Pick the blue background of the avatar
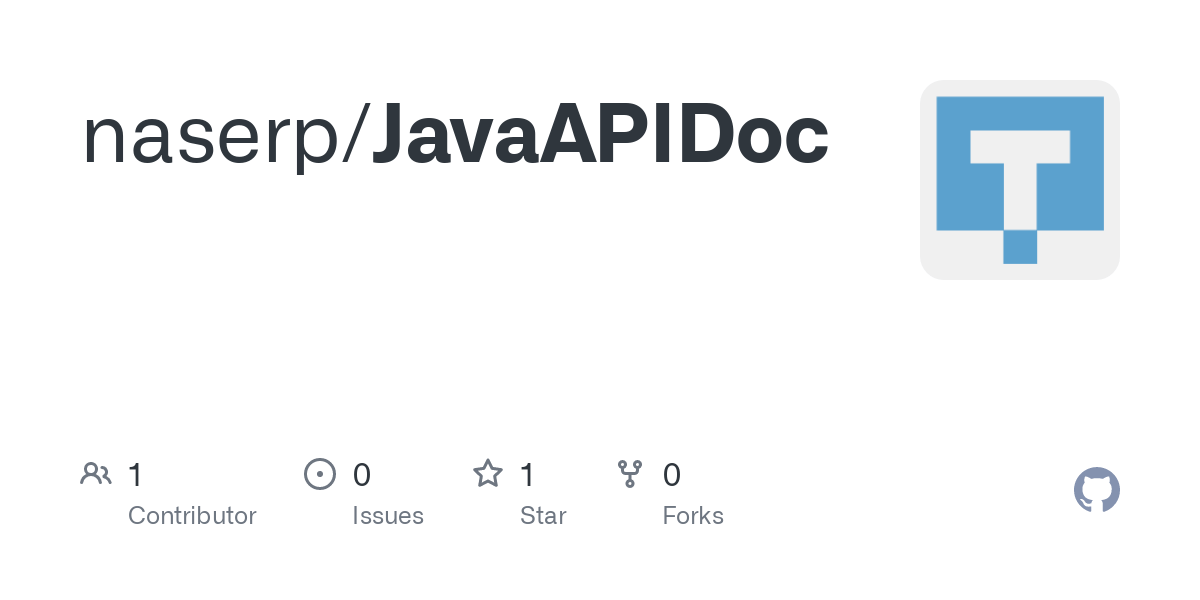Screen dimensions: 1200x600 tap(953, 180)
